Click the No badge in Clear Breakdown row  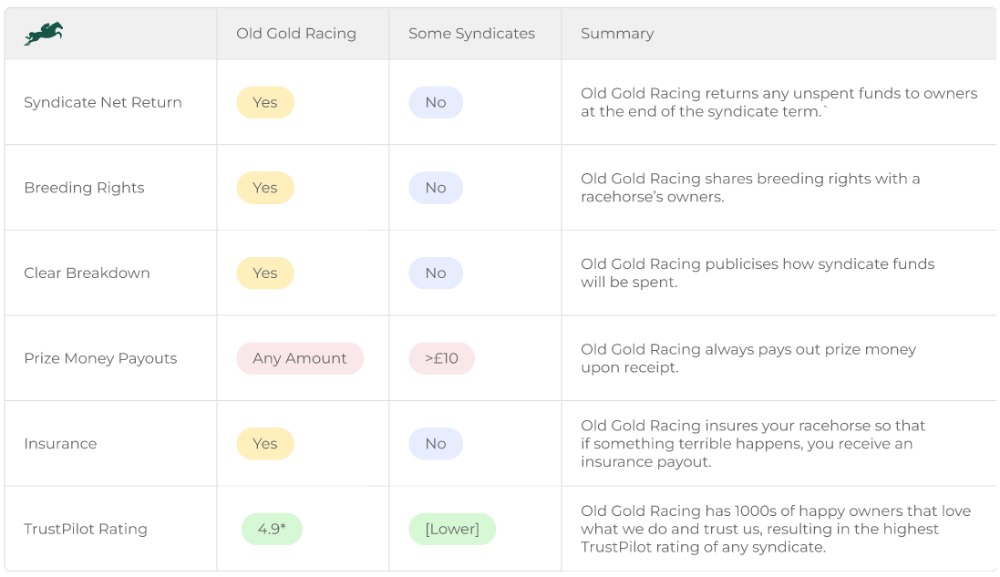point(436,273)
